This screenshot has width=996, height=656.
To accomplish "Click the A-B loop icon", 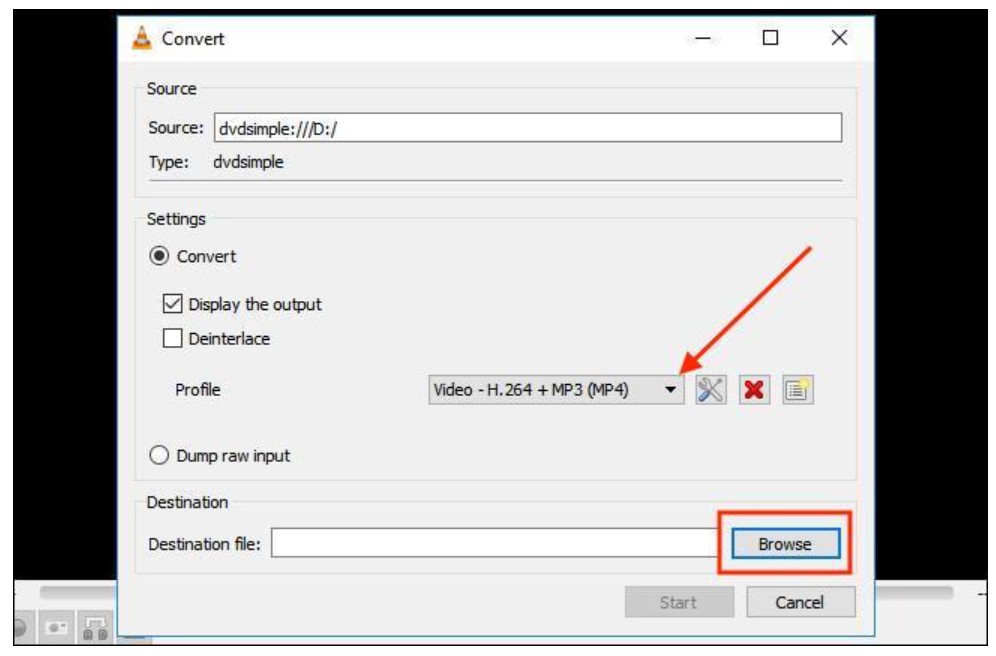I will [x=95, y=628].
